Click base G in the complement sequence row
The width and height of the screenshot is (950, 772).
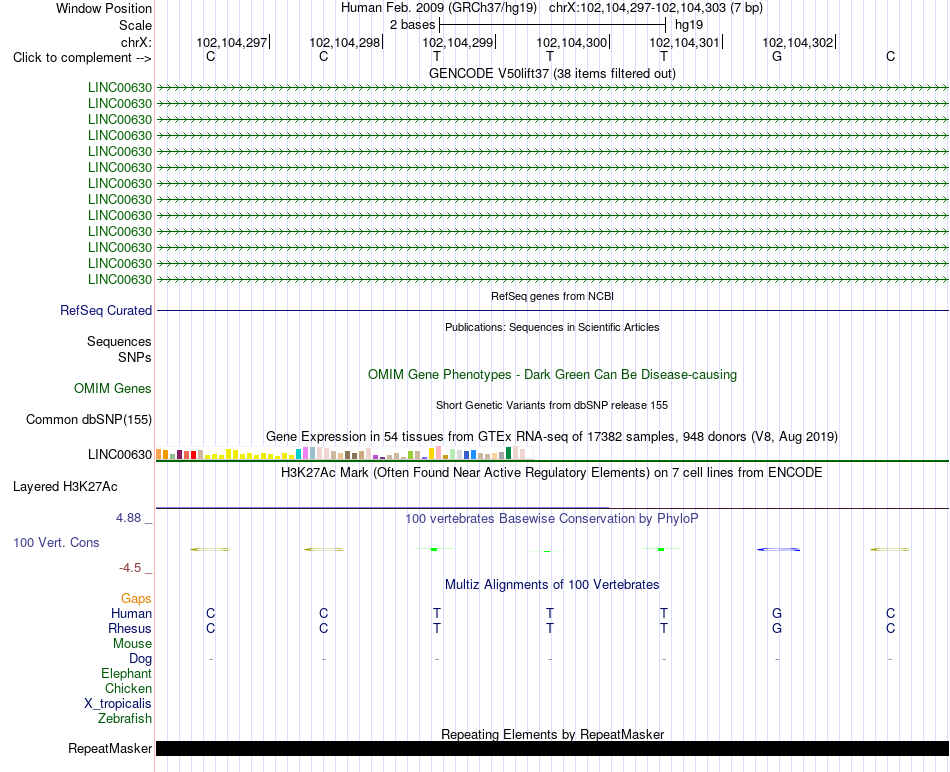click(x=777, y=56)
